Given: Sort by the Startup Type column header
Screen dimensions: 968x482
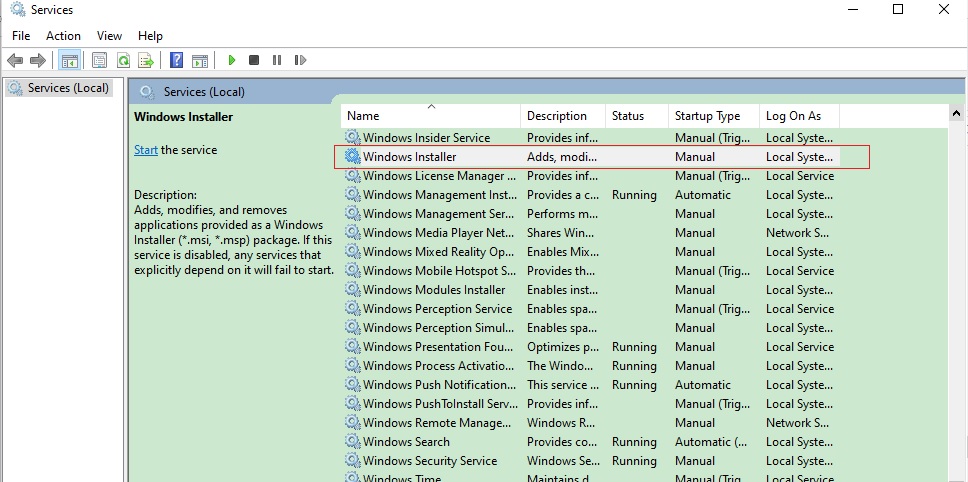Looking at the screenshot, I should click(714, 116).
